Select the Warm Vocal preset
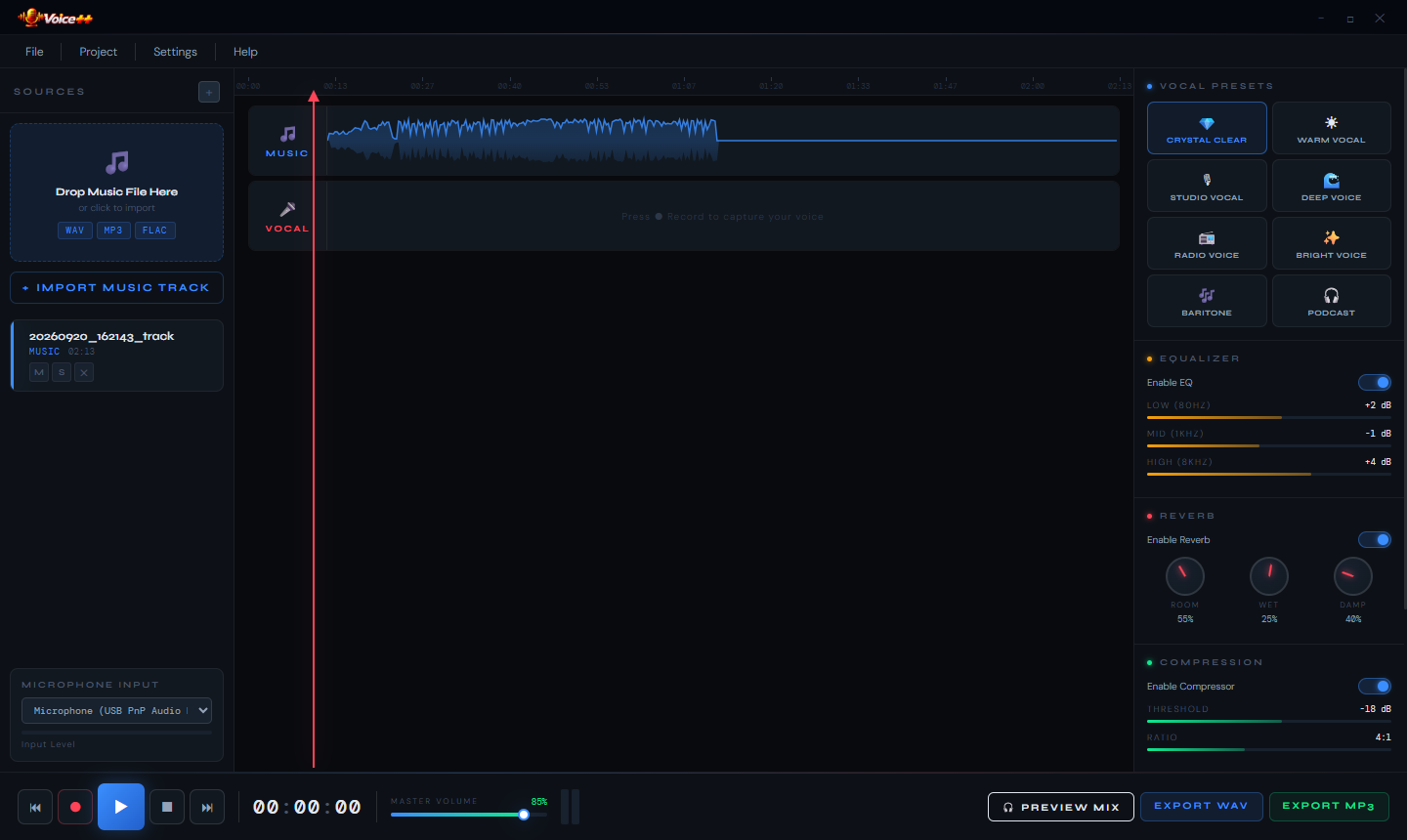1407x840 pixels. click(x=1331, y=128)
